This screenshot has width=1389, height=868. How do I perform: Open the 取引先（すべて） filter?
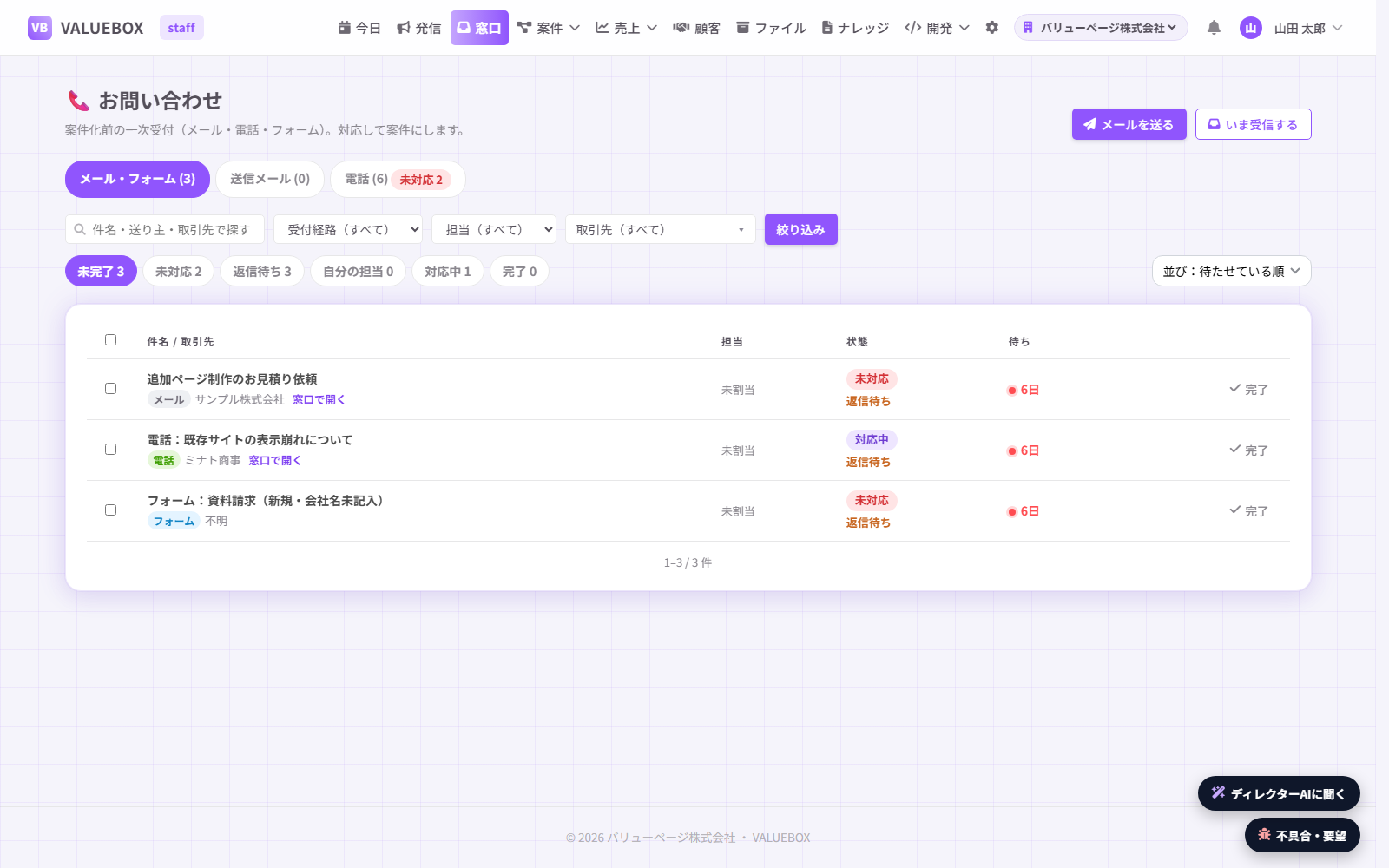click(x=660, y=230)
